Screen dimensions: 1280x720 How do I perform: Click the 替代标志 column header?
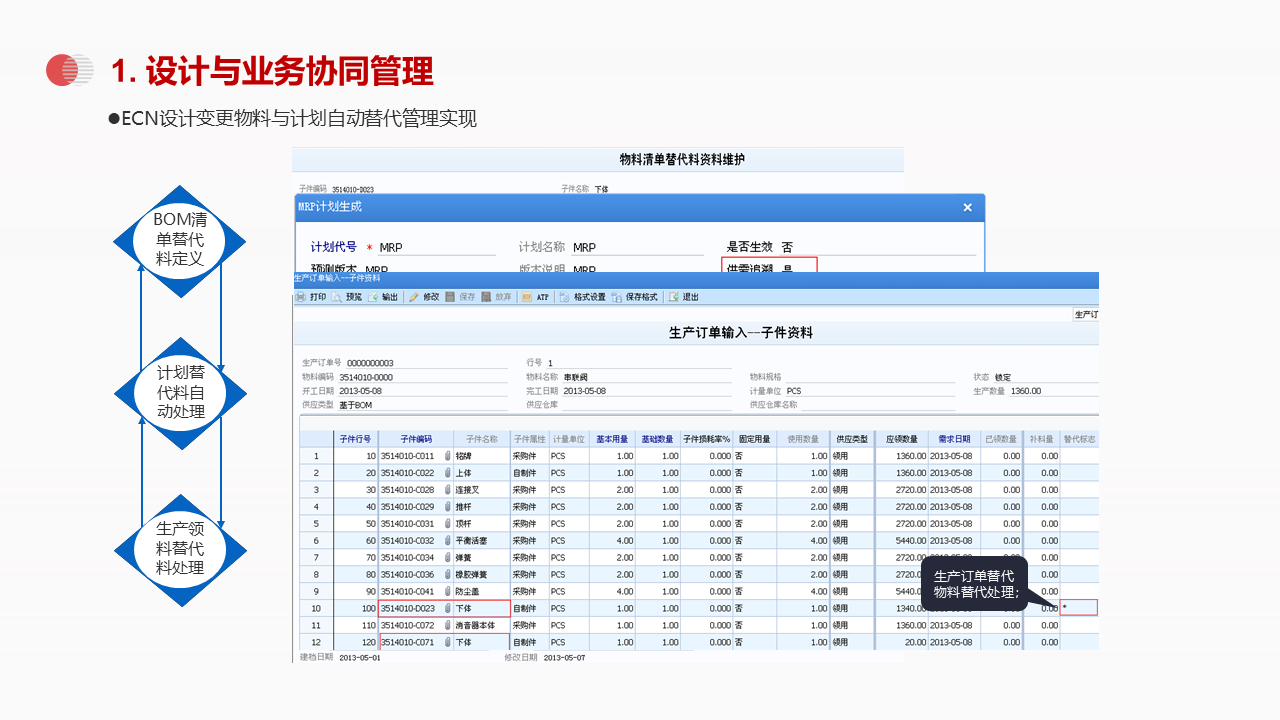1079,439
